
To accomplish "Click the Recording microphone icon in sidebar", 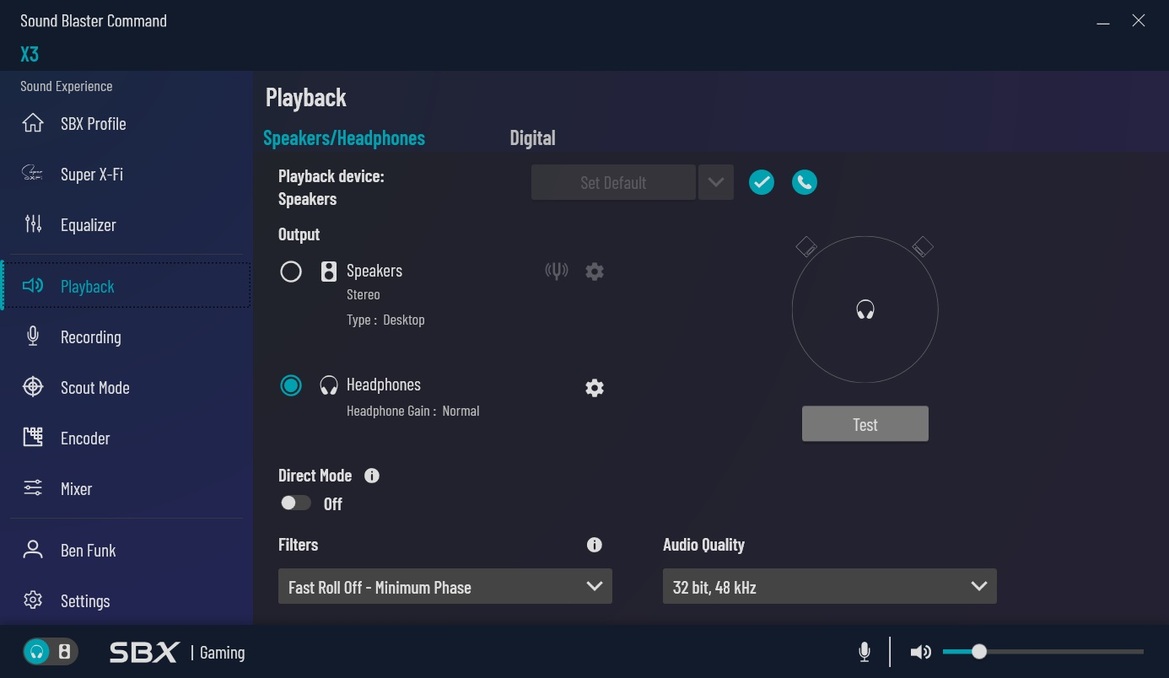I will 33,336.
